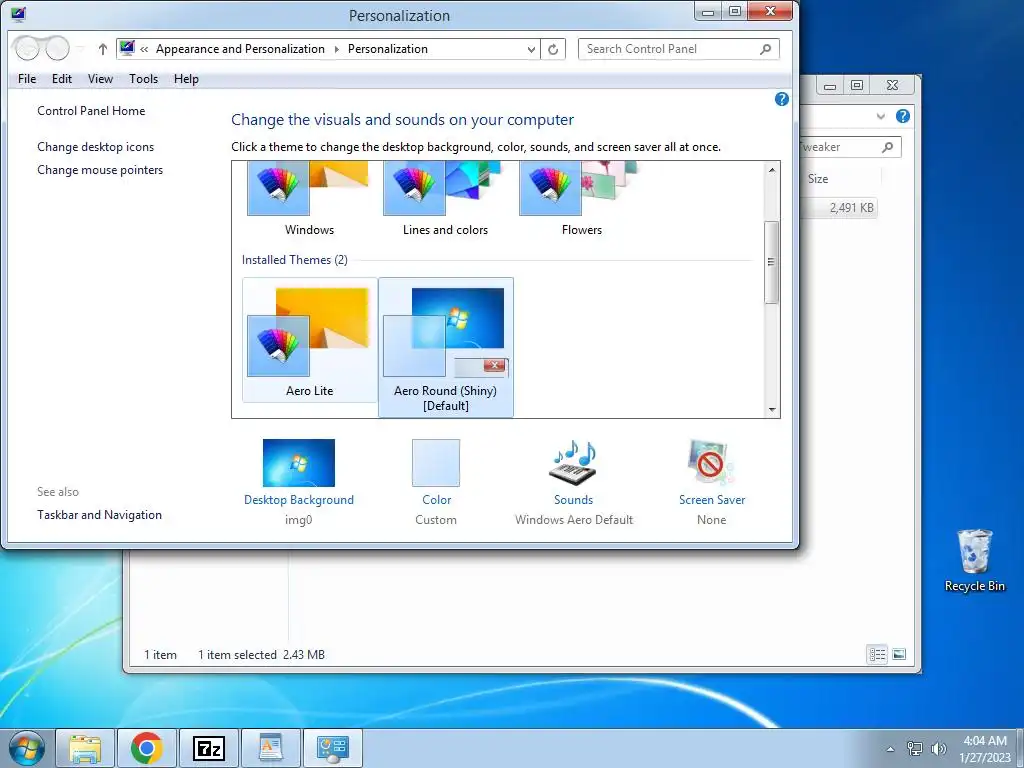The width and height of the screenshot is (1024, 768).
Task: Open the Screen Saver icon
Action: coord(711,462)
